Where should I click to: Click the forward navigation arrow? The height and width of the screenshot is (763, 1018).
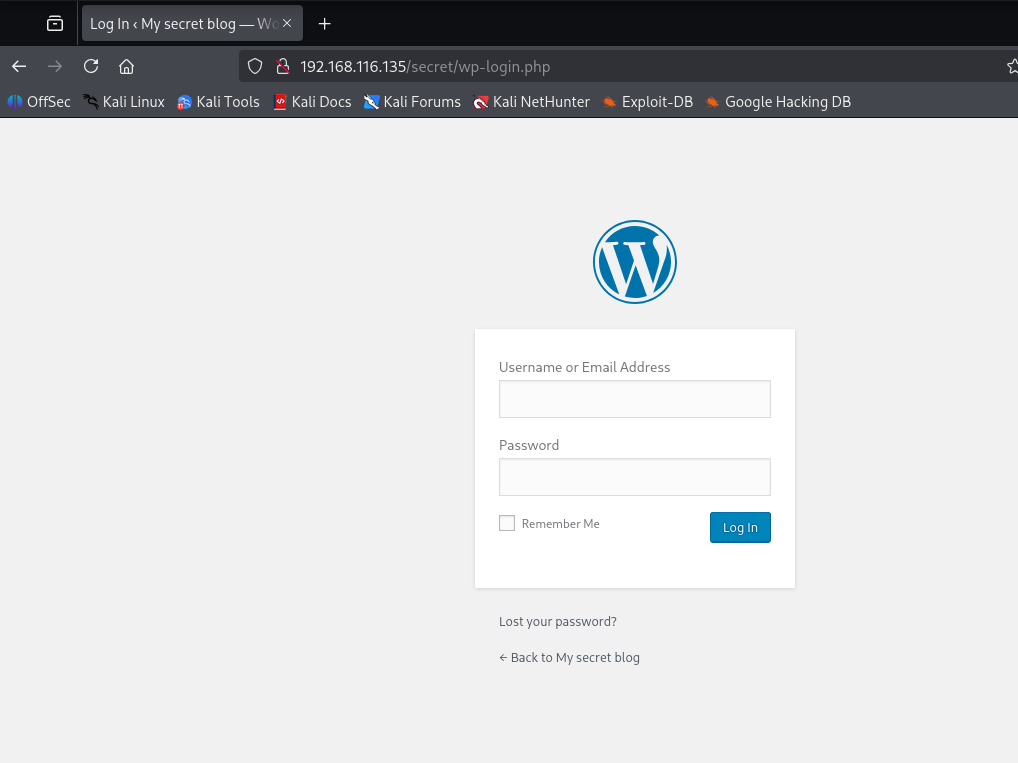55,66
